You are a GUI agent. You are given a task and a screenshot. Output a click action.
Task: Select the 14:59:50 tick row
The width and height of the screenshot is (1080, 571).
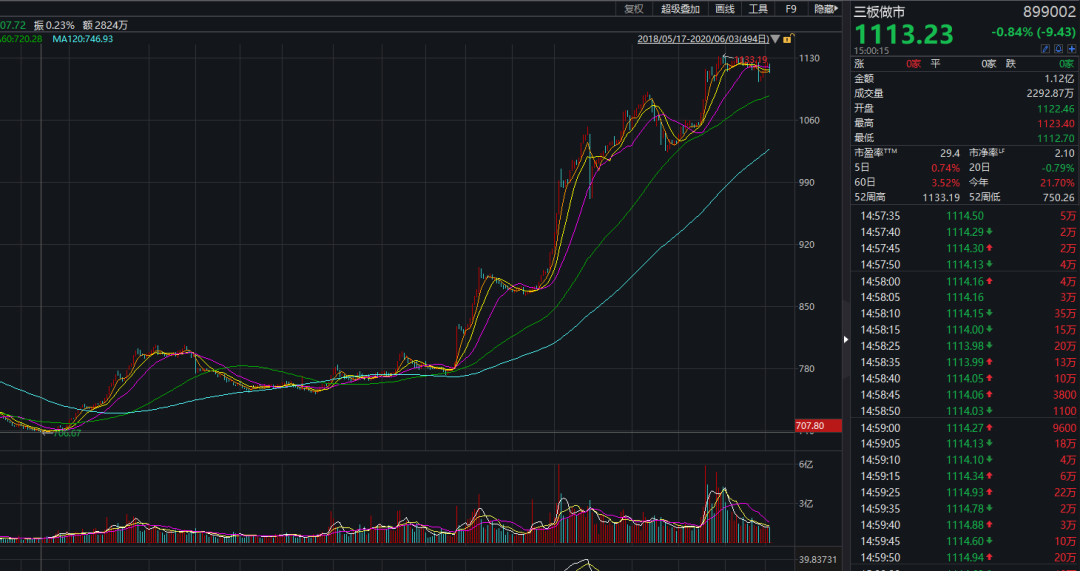(966, 557)
